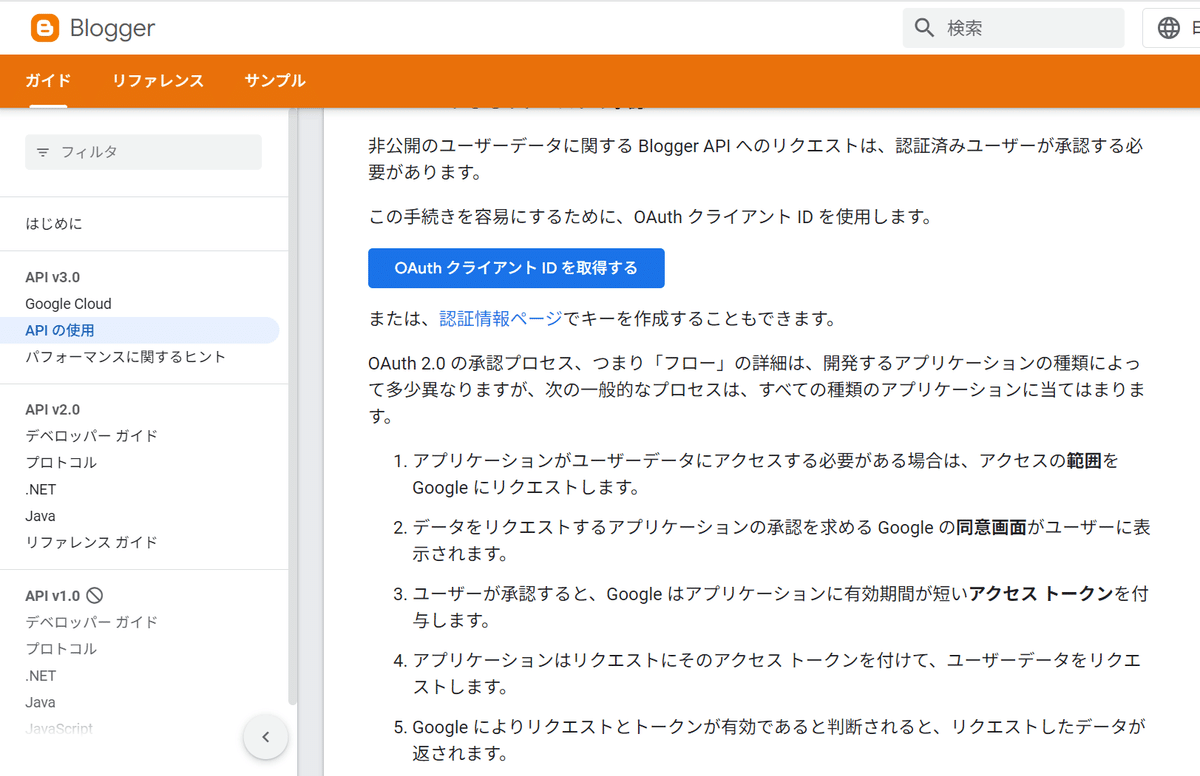Select the JavaScript entry under API v1.0
Screen dimensions: 1200x776
click(59, 728)
